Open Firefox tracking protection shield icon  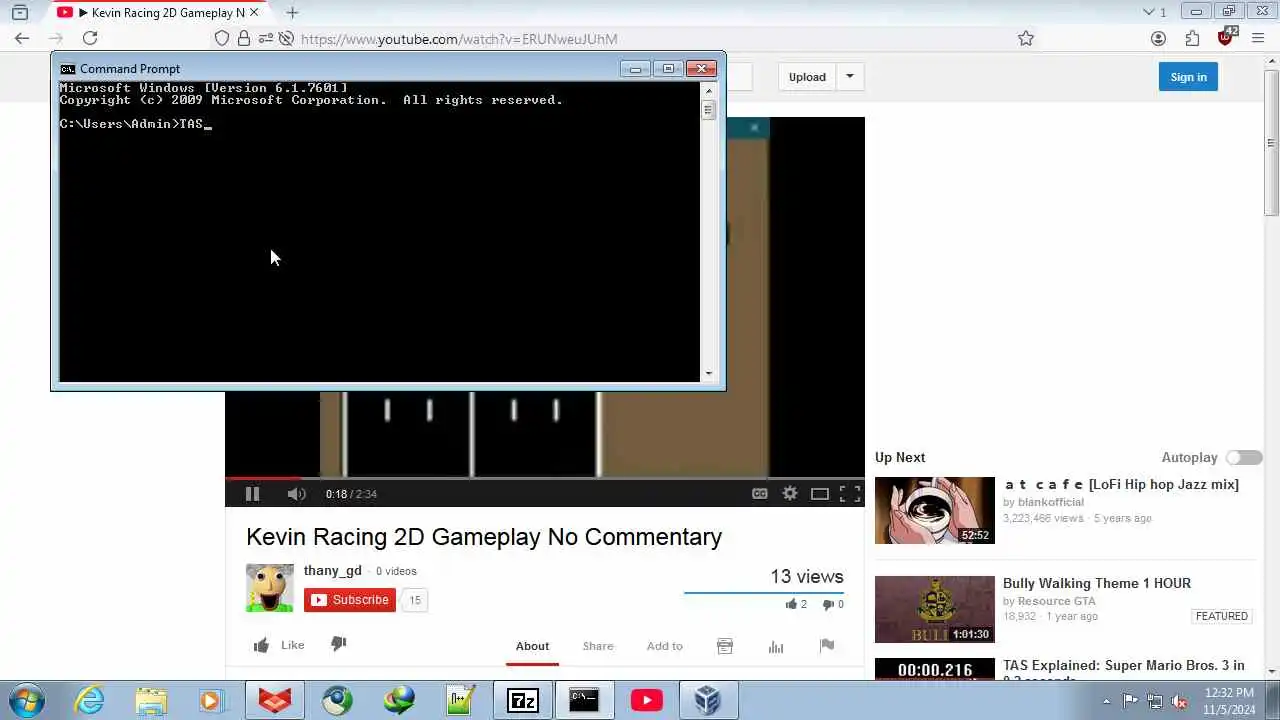(222, 38)
